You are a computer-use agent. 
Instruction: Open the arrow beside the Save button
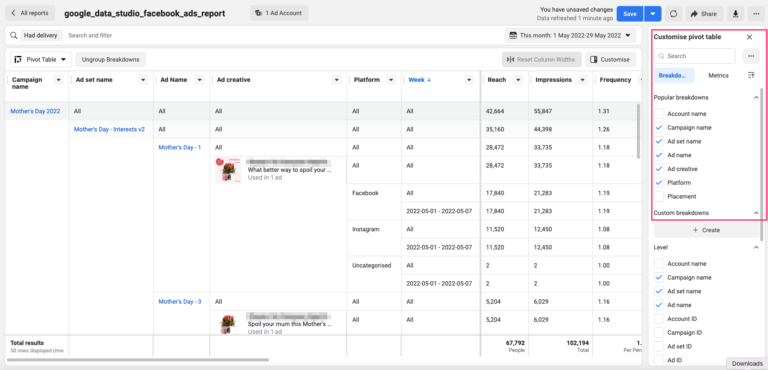(x=653, y=14)
